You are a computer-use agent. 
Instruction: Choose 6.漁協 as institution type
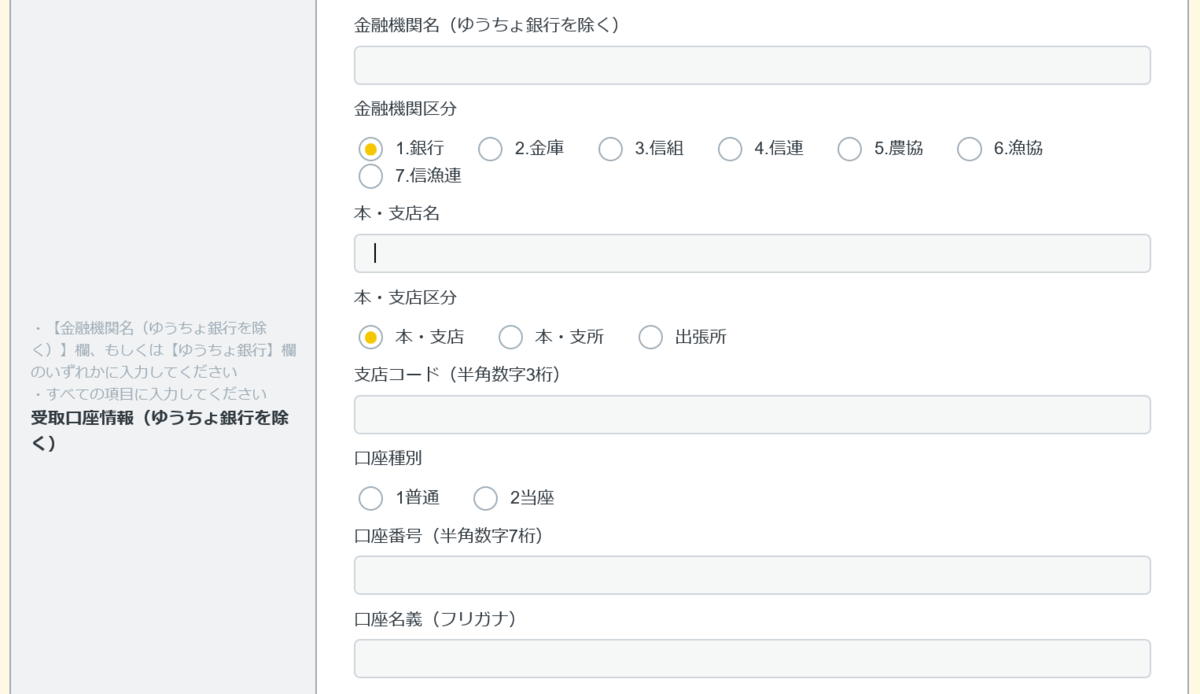(969, 149)
